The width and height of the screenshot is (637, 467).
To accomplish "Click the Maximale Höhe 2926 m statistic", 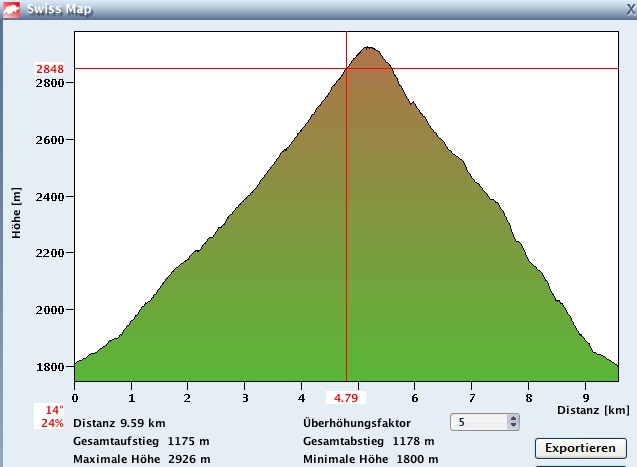I will pyautogui.click(x=141, y=459).
